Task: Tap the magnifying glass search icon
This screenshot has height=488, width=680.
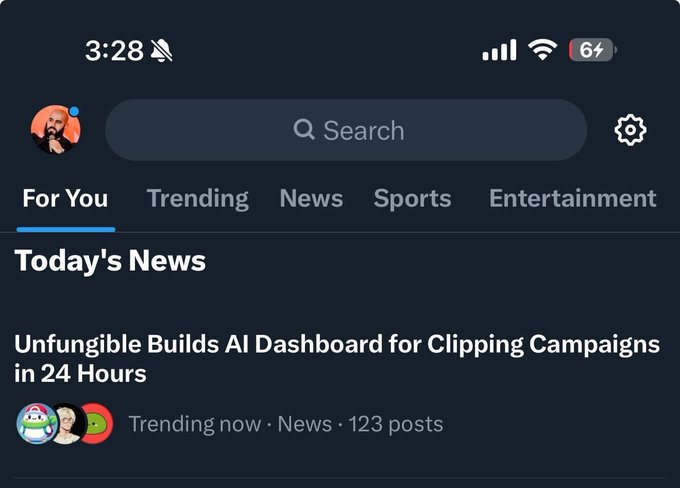Action: coord(304,130)
